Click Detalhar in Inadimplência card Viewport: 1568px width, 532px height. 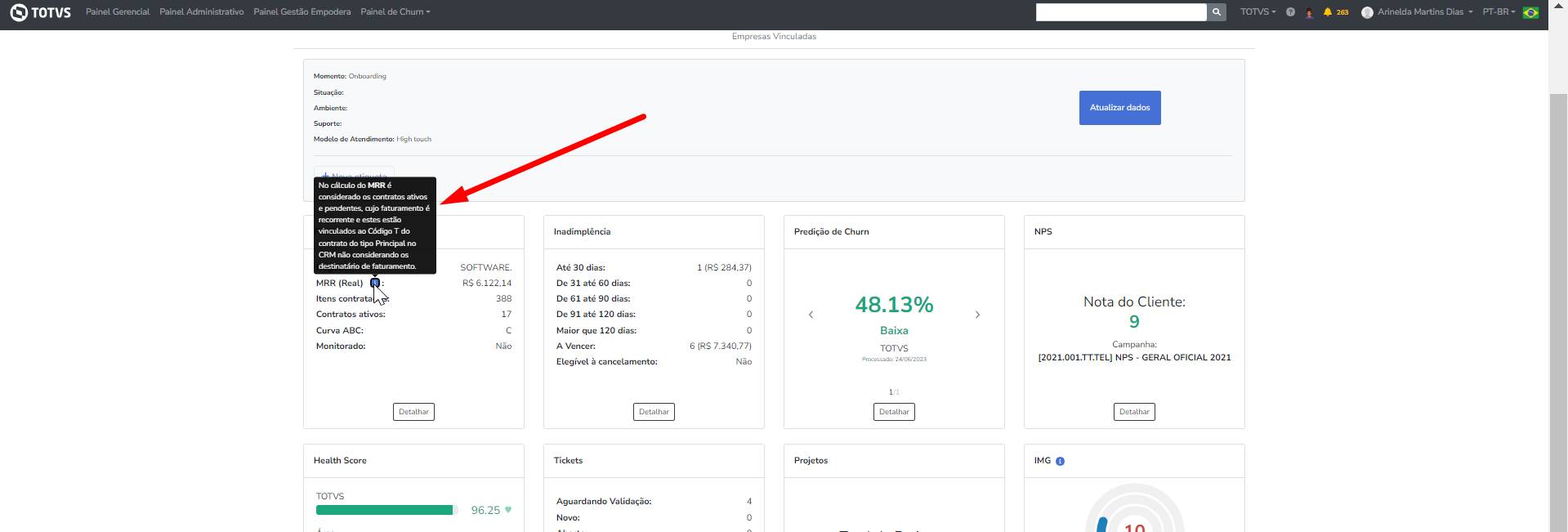pyautogui.click(x=654, y=412)
